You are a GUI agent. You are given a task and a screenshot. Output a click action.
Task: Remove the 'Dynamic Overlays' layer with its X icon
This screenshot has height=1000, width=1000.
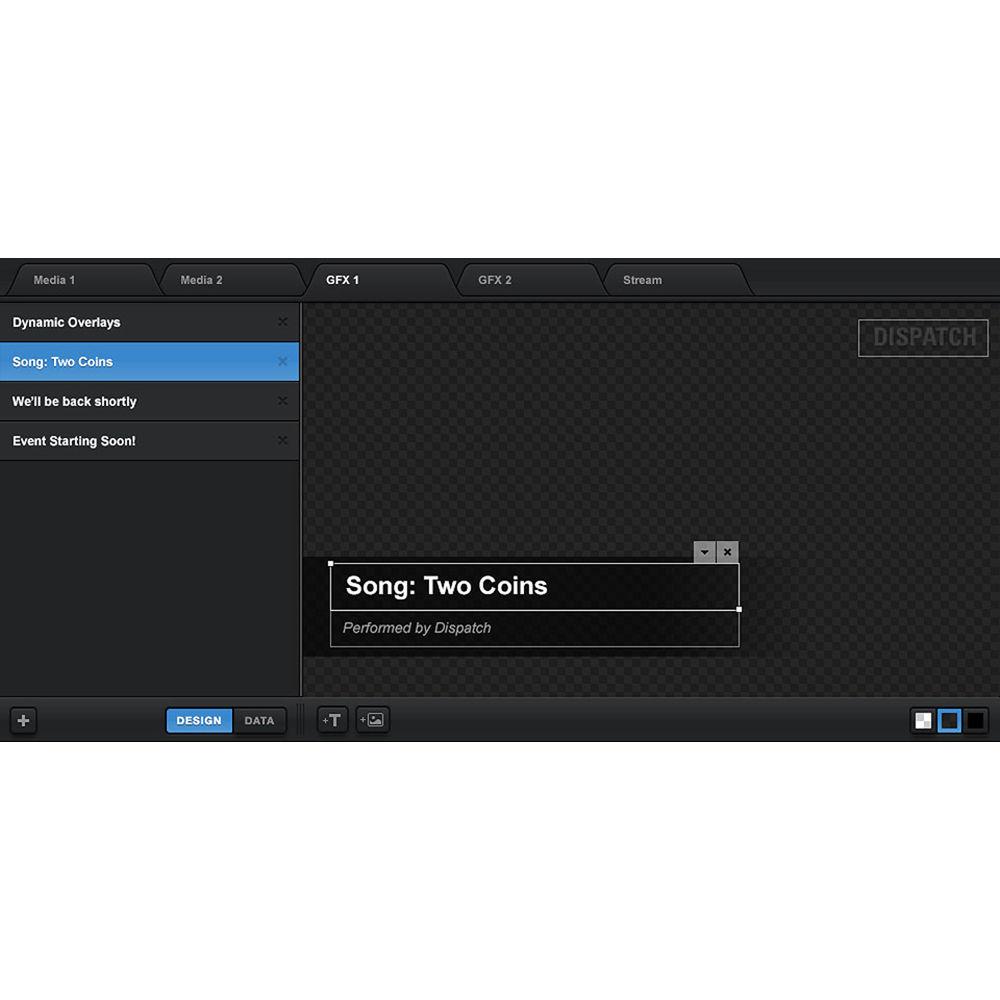point(283,321)
